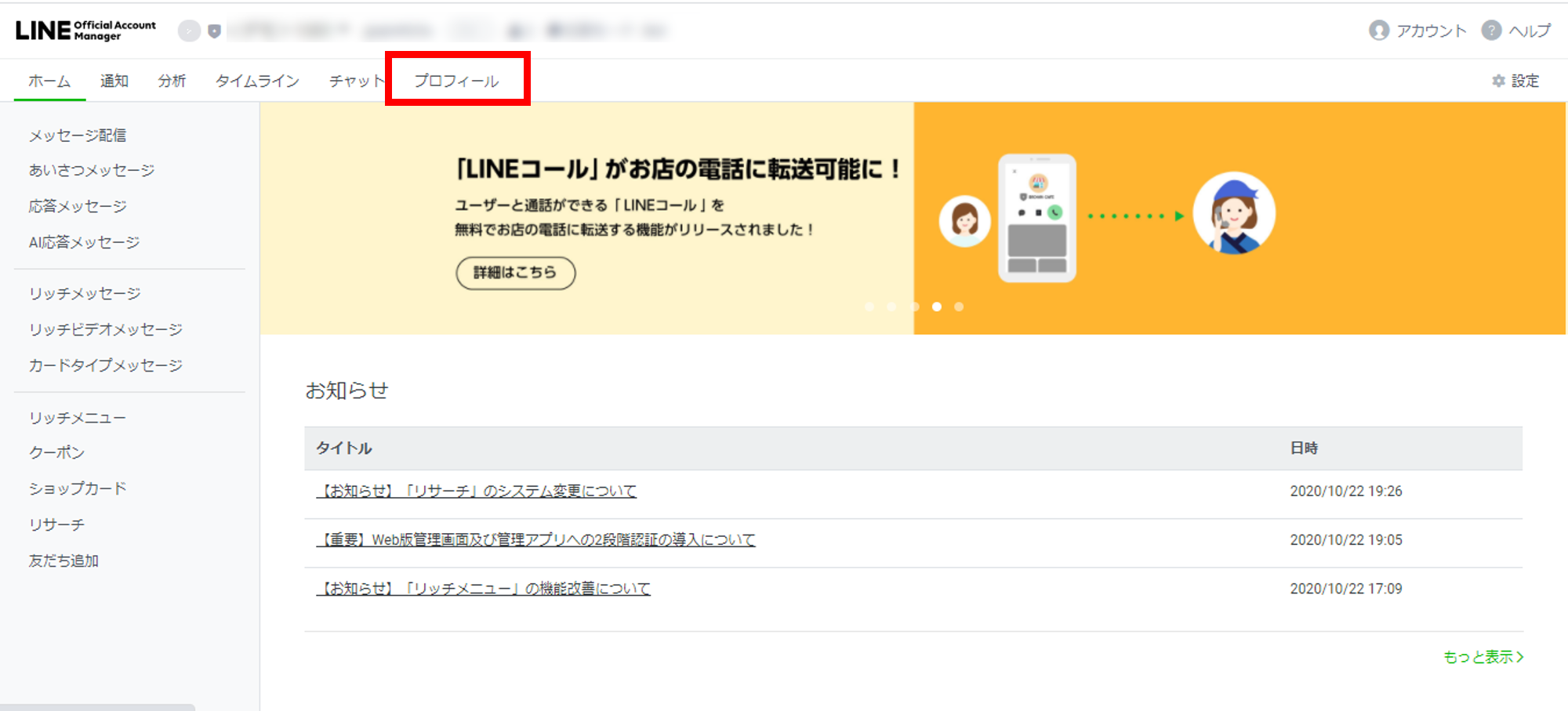1568x711 pixels.
Task: Open the account profile icon in header
Action: pos(1378,31)
